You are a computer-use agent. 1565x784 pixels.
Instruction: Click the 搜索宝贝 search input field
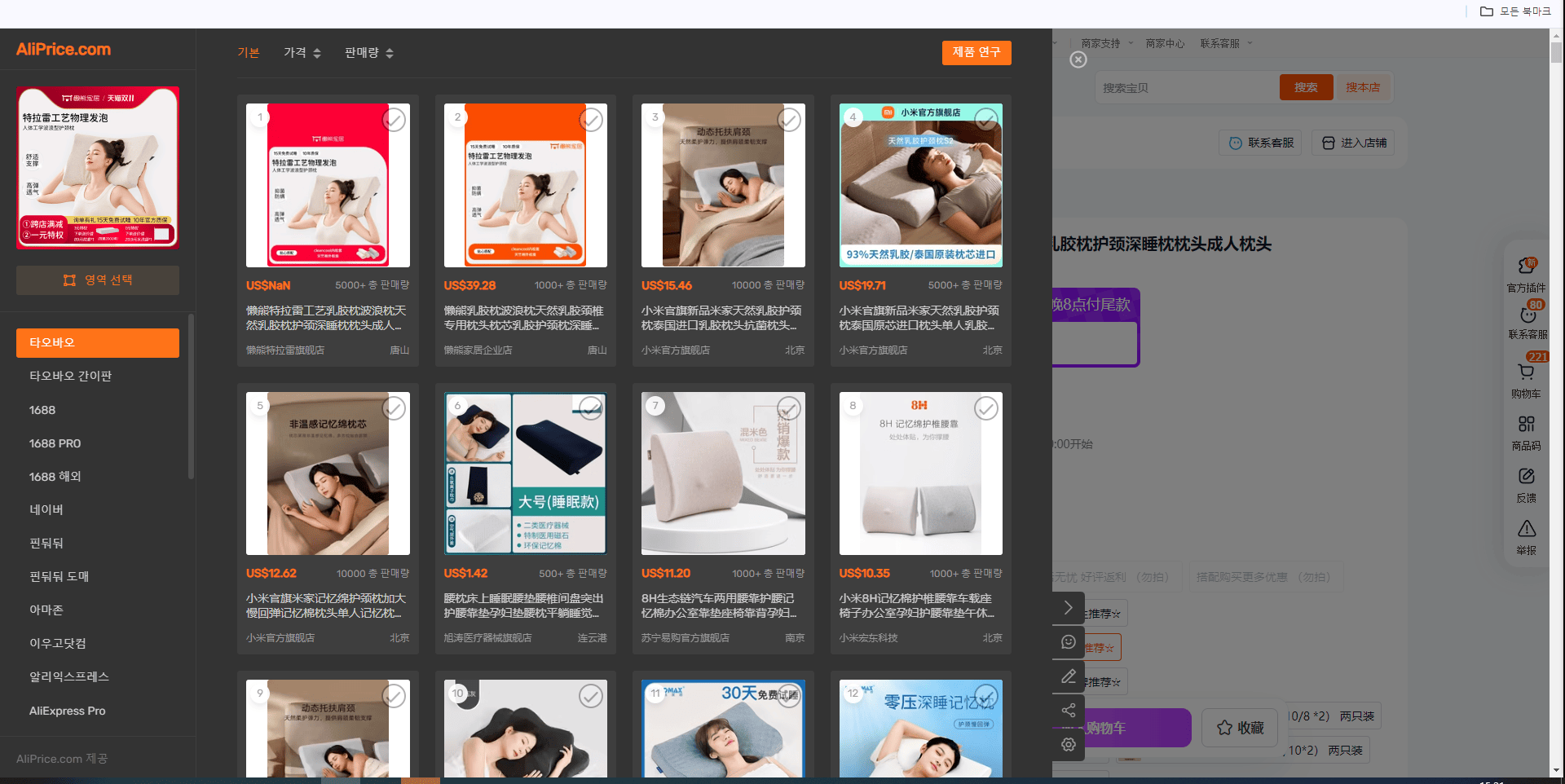[x=1186, y=87]
